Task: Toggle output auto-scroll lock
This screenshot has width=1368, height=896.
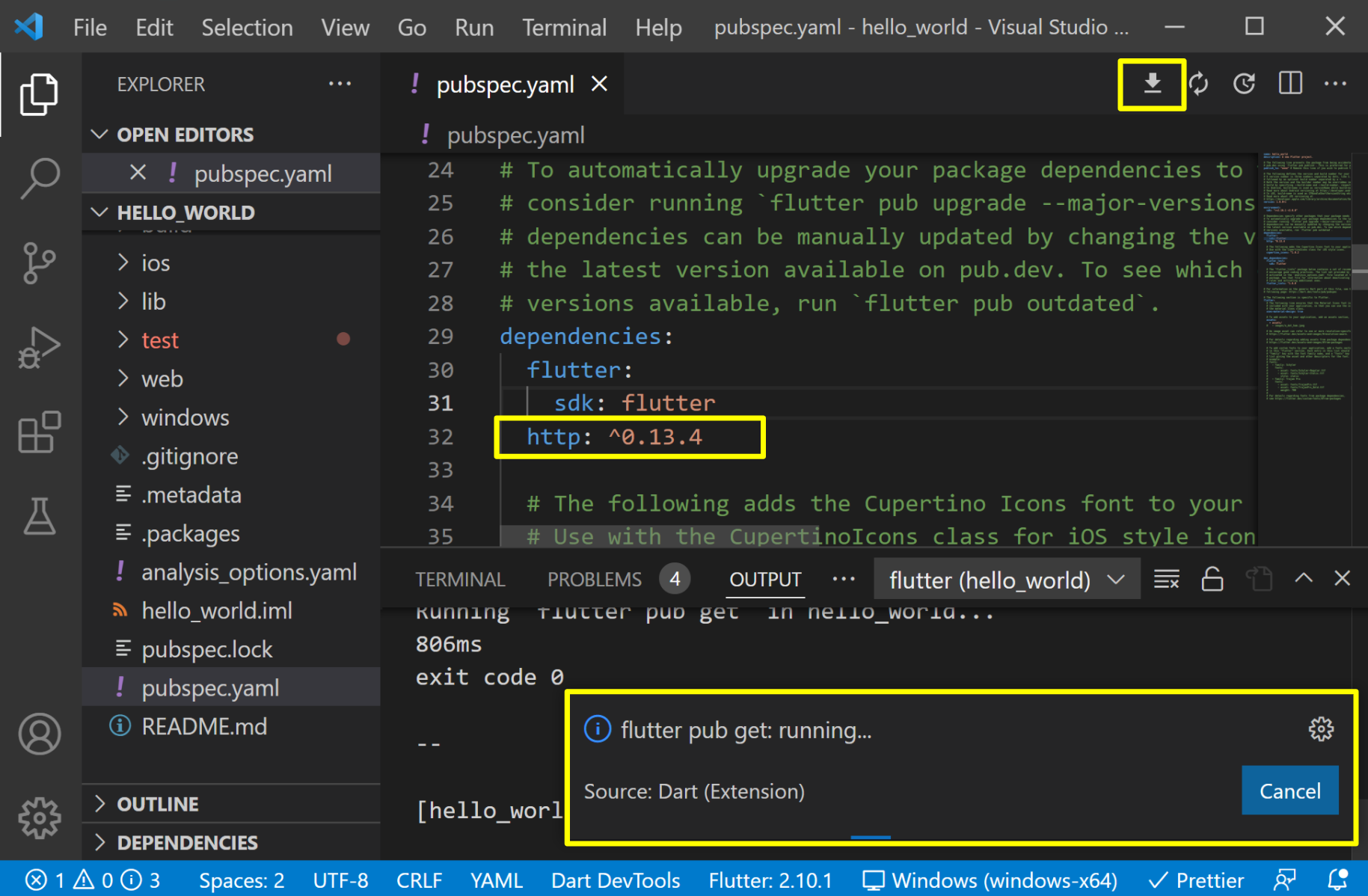Action: pyautogui.click(x=1212, y=579)
